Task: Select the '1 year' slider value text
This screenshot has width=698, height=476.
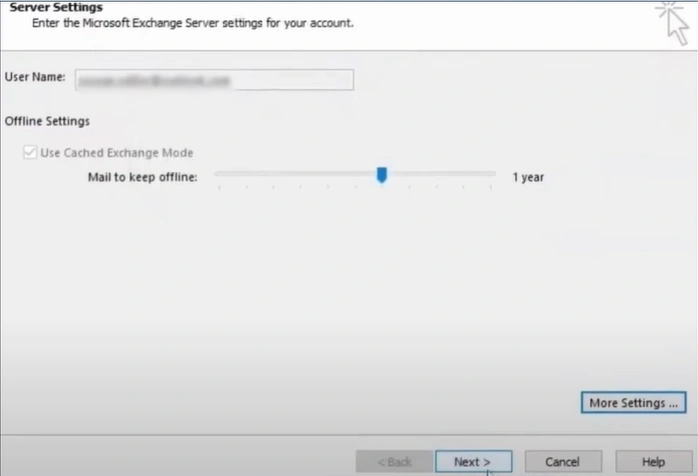Action: coord(528,177)
